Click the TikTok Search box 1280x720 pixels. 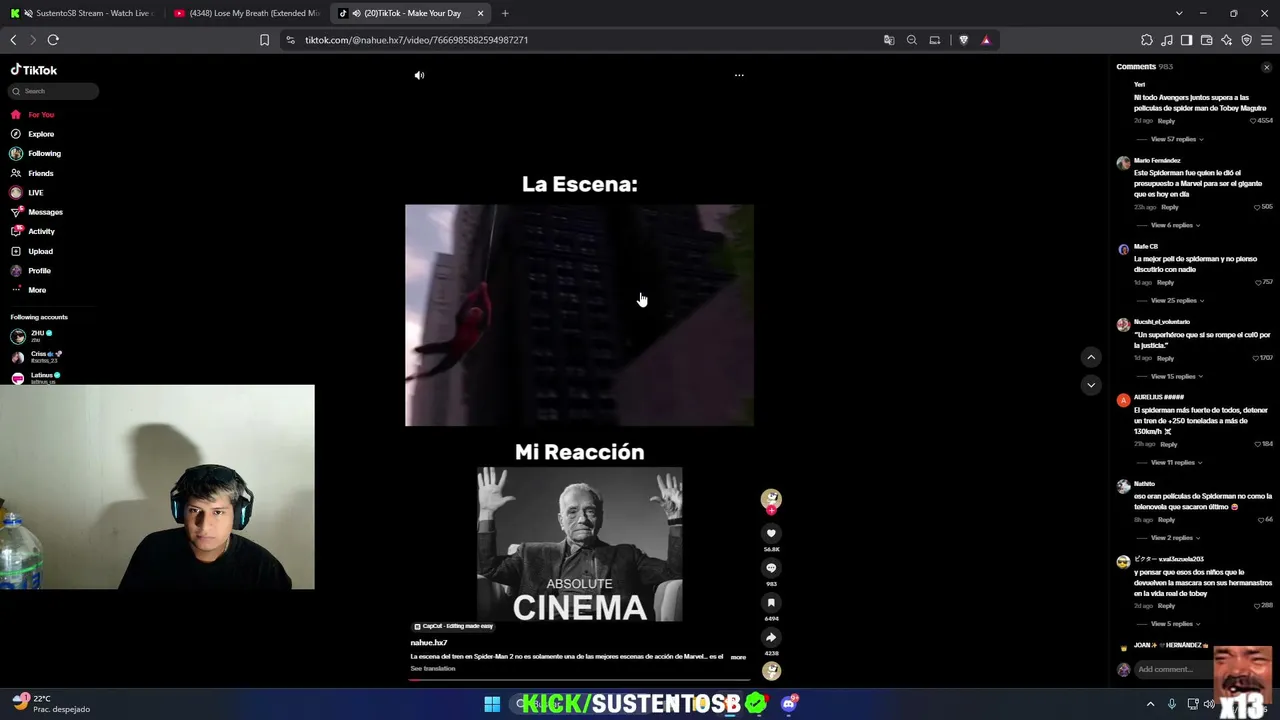click(54, 91)
